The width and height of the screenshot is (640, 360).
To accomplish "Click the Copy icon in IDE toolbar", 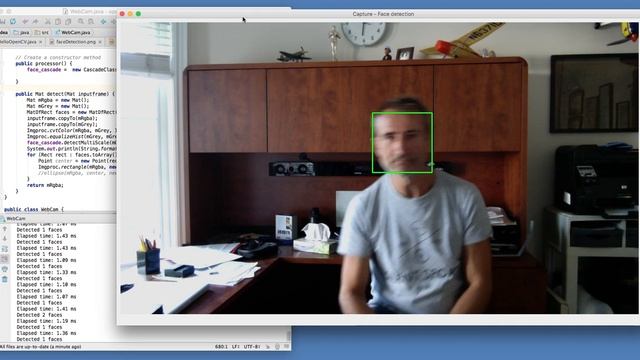I will 58,21.
